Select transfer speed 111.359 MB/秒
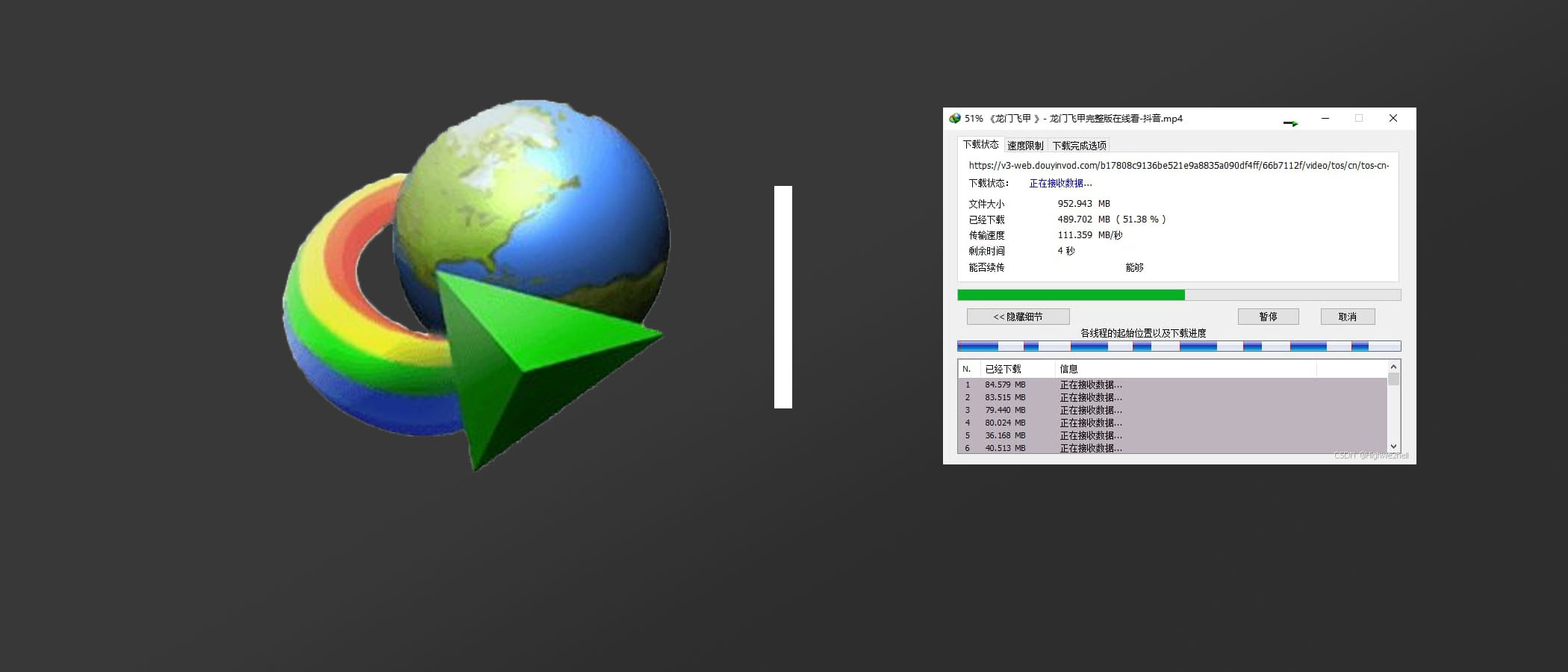The width and height of the screenshot is (1568, 672). click(x=1089, y=234)
